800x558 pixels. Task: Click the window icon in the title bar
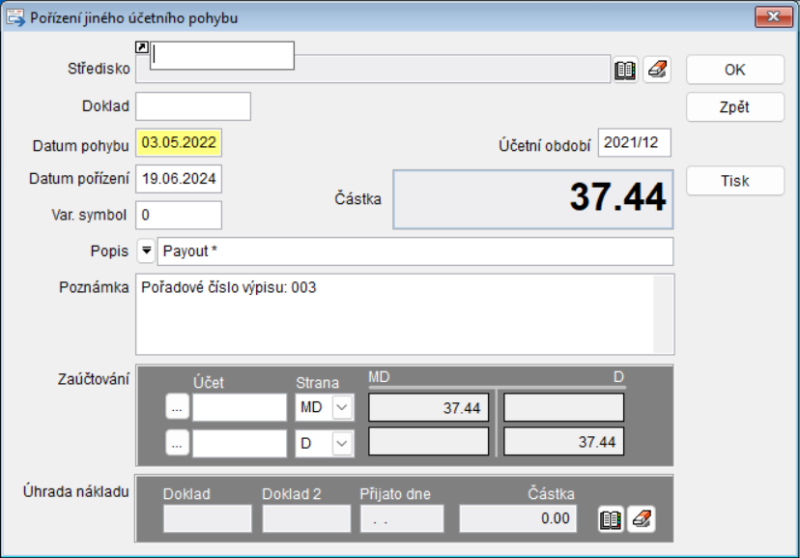16,17
